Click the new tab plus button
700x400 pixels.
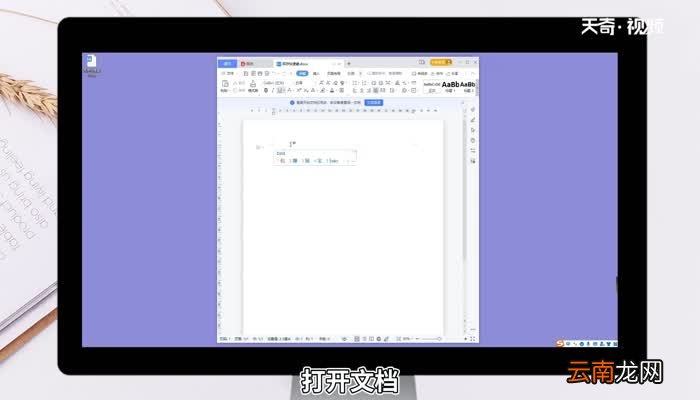(349, 63)
